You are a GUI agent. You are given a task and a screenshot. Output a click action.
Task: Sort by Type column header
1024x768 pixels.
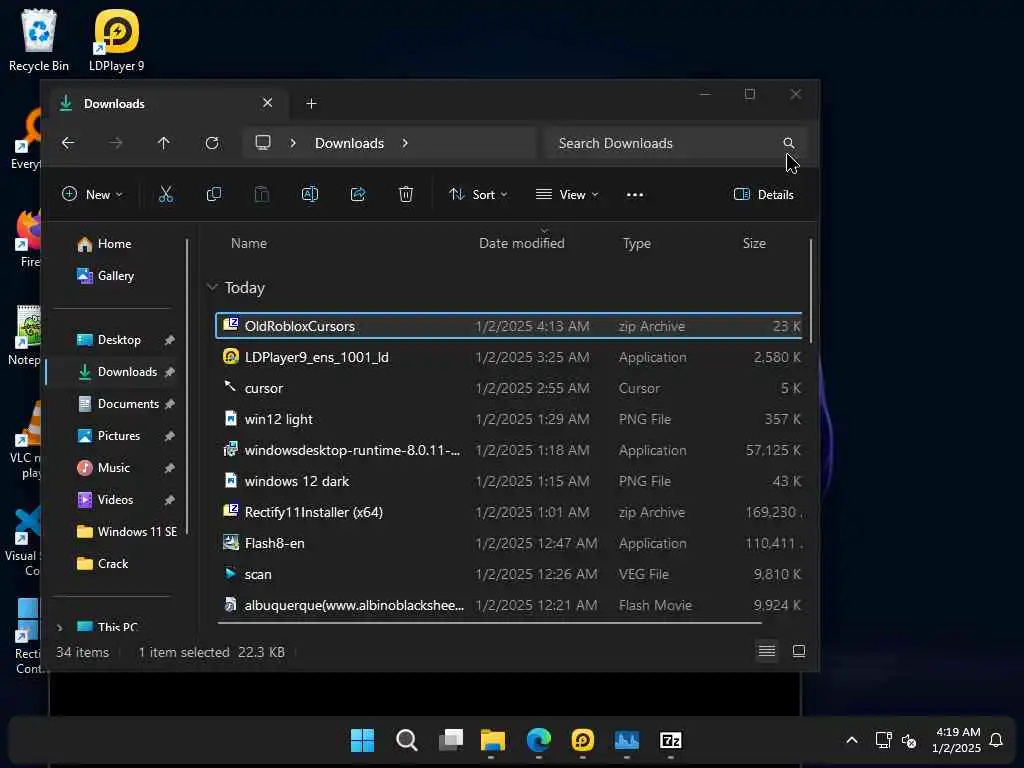(637, 243)
